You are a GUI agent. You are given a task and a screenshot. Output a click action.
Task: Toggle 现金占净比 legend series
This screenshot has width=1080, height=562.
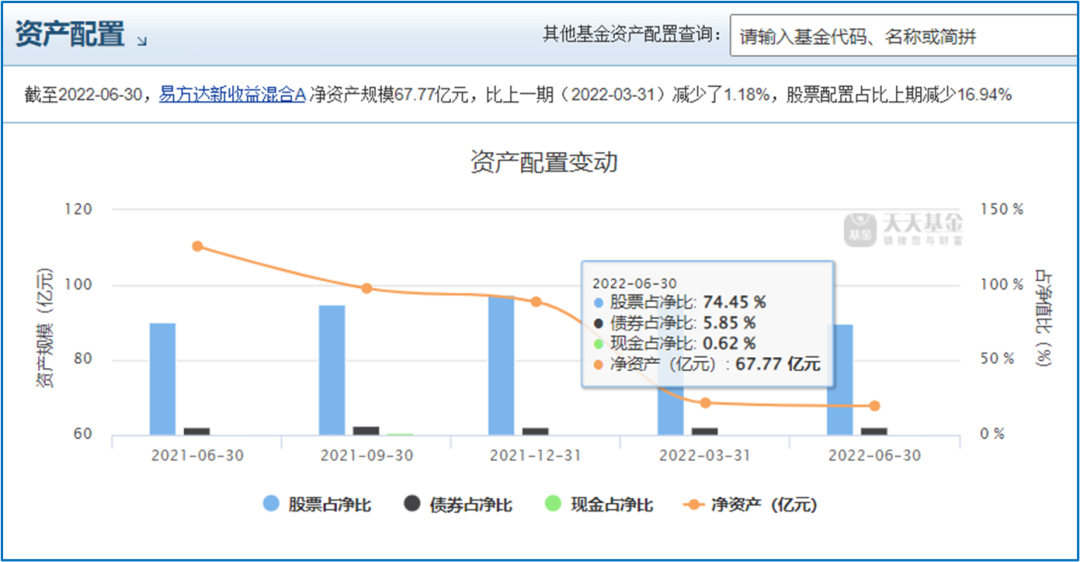[599, 504]
